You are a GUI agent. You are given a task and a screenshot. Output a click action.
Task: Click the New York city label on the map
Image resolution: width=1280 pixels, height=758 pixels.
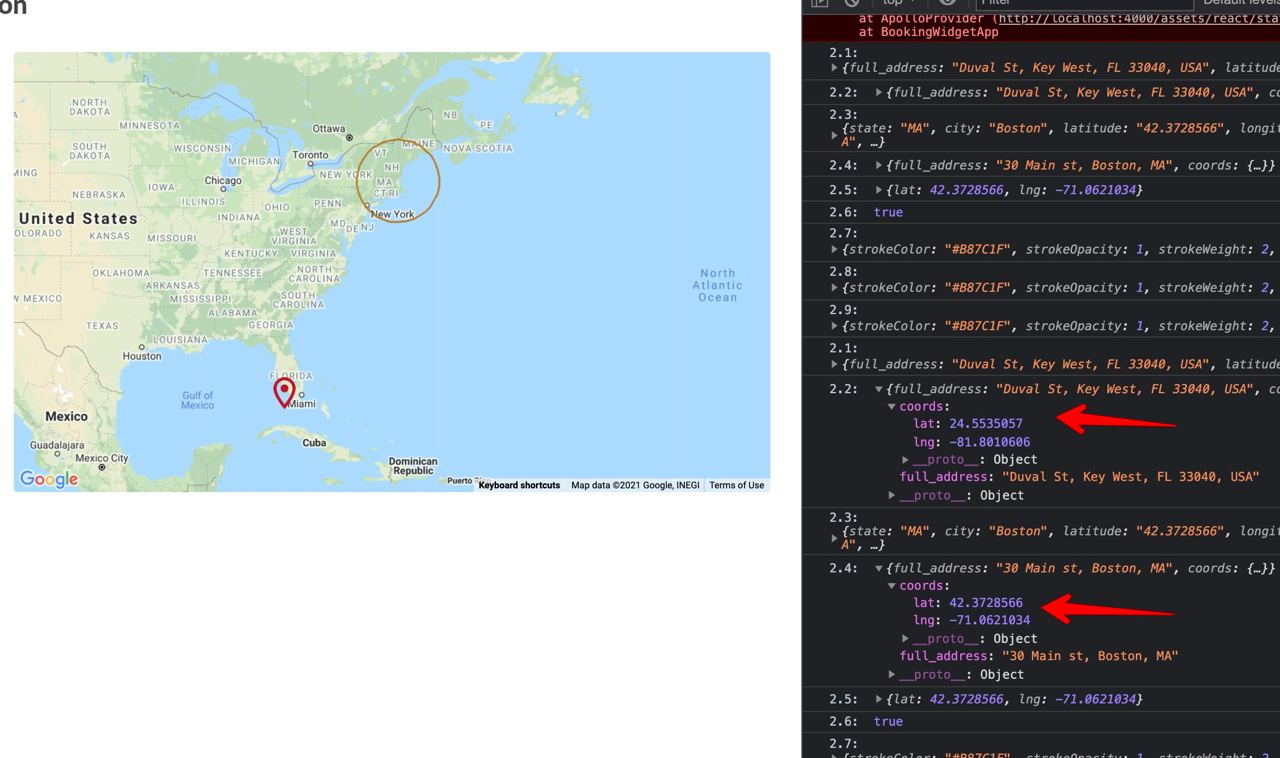392,214
